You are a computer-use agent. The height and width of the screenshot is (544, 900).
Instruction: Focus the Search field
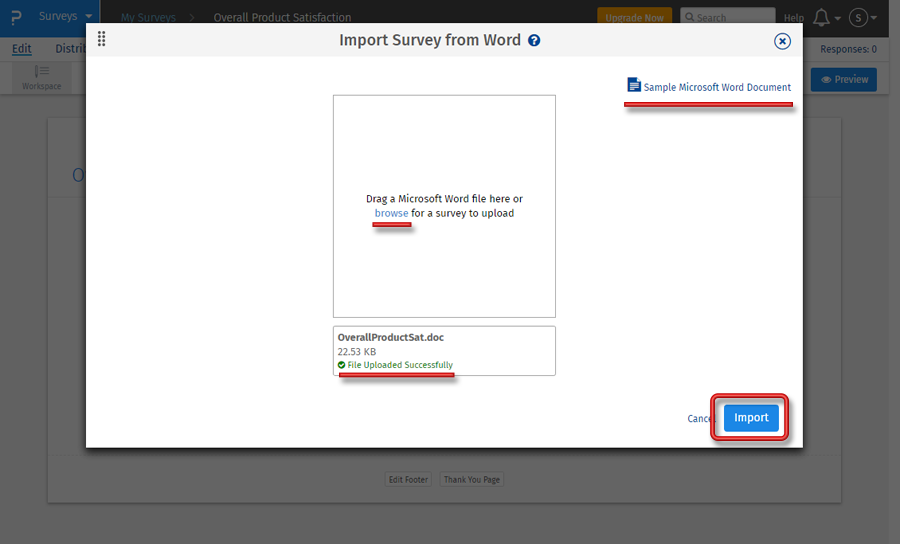pos(728,17)
